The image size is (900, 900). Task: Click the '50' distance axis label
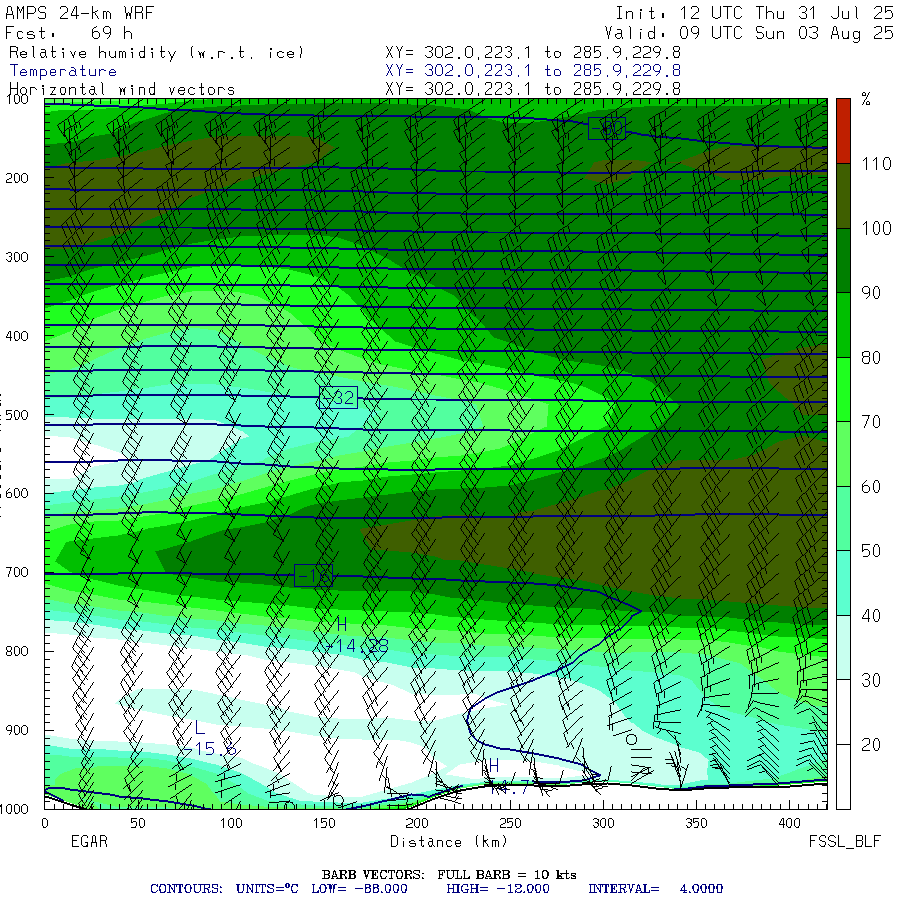(x=138, y=823)
